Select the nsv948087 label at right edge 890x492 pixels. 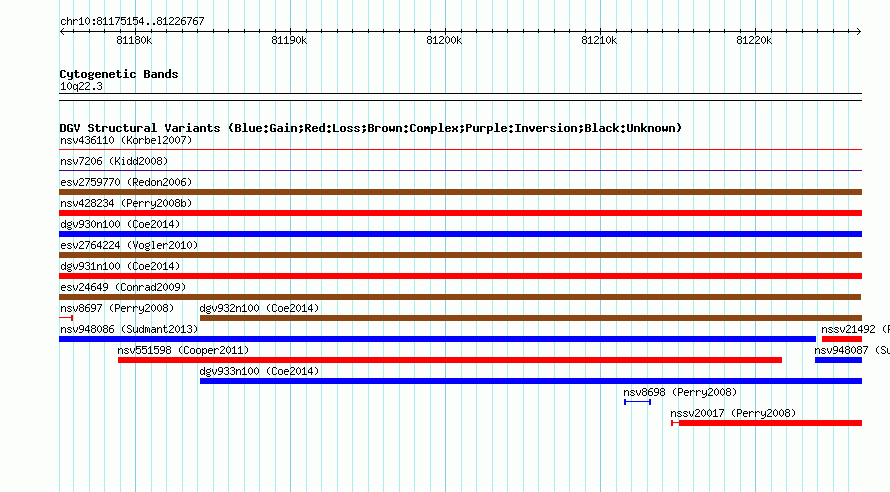[851, 350]
